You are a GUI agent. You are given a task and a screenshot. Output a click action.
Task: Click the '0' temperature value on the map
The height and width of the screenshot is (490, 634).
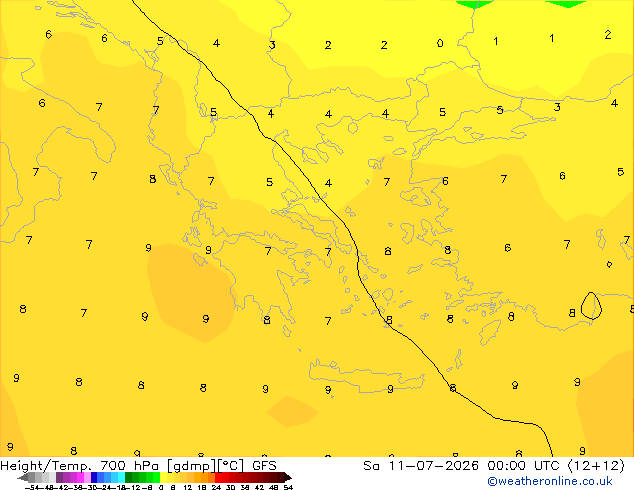pos(440,43)
